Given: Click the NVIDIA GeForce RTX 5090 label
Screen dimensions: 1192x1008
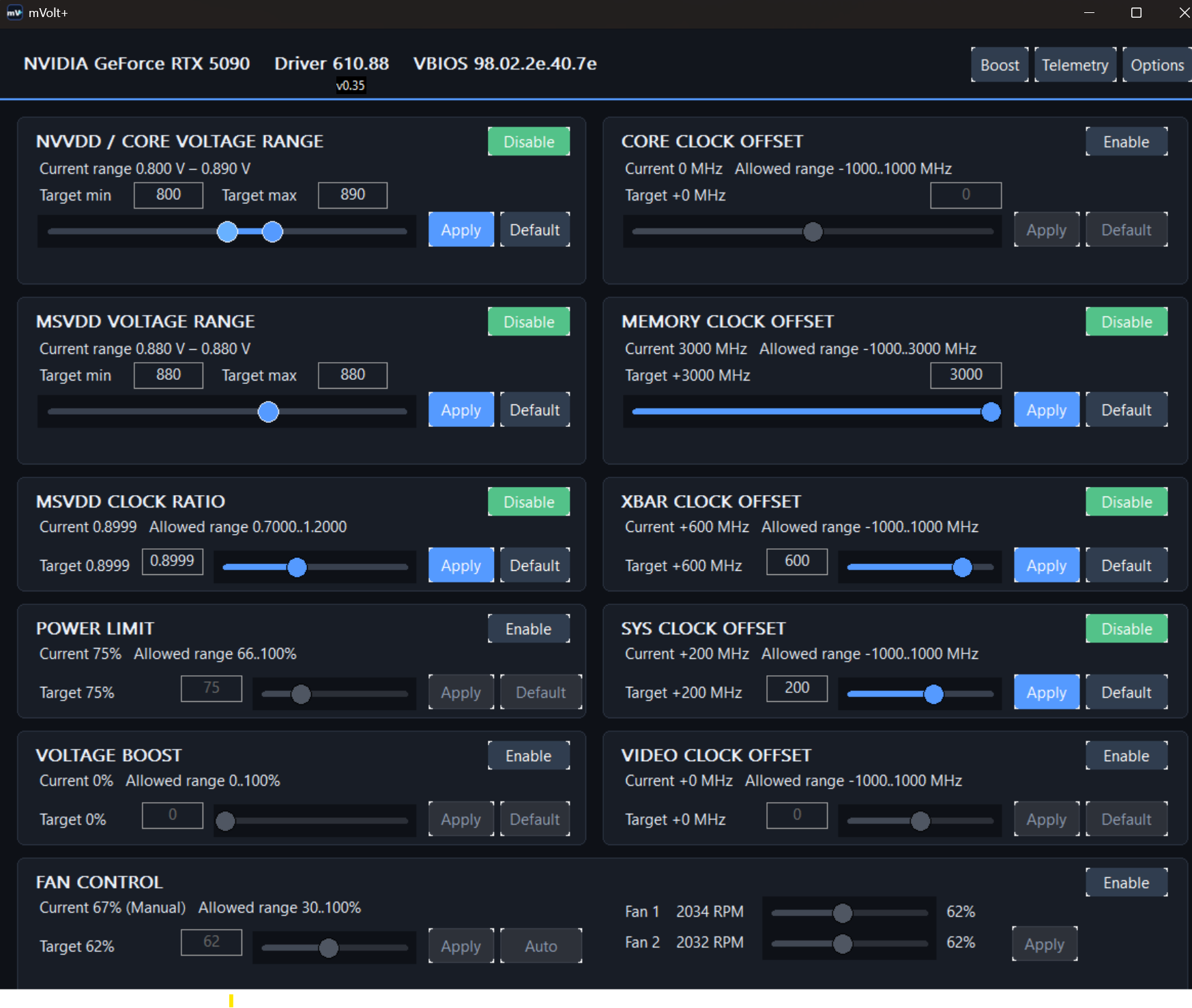Looking at the screenshot, I should pos(136,63).
